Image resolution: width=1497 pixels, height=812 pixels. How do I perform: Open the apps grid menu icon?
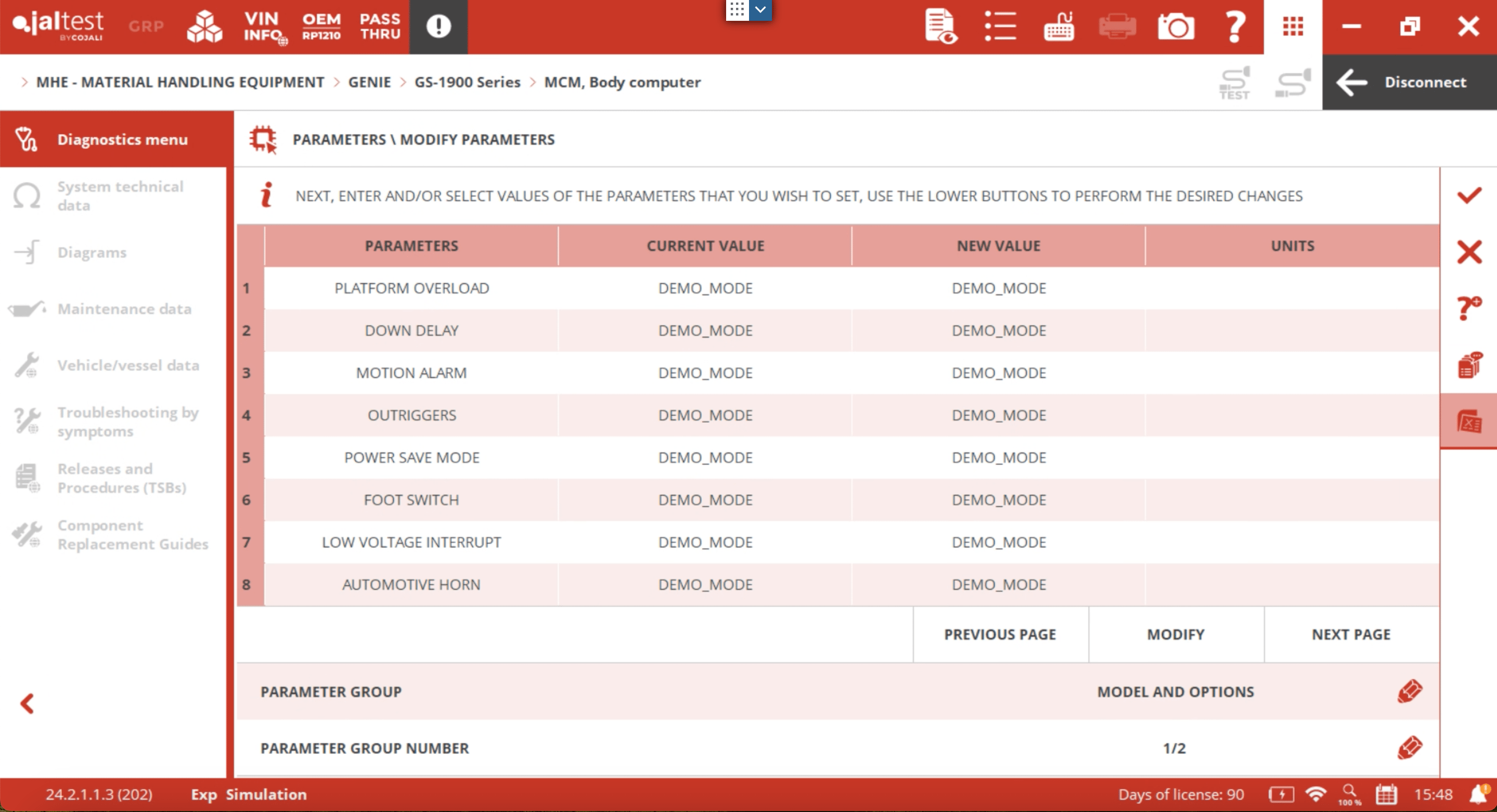pyautogui.click(x=1293, y=27)
